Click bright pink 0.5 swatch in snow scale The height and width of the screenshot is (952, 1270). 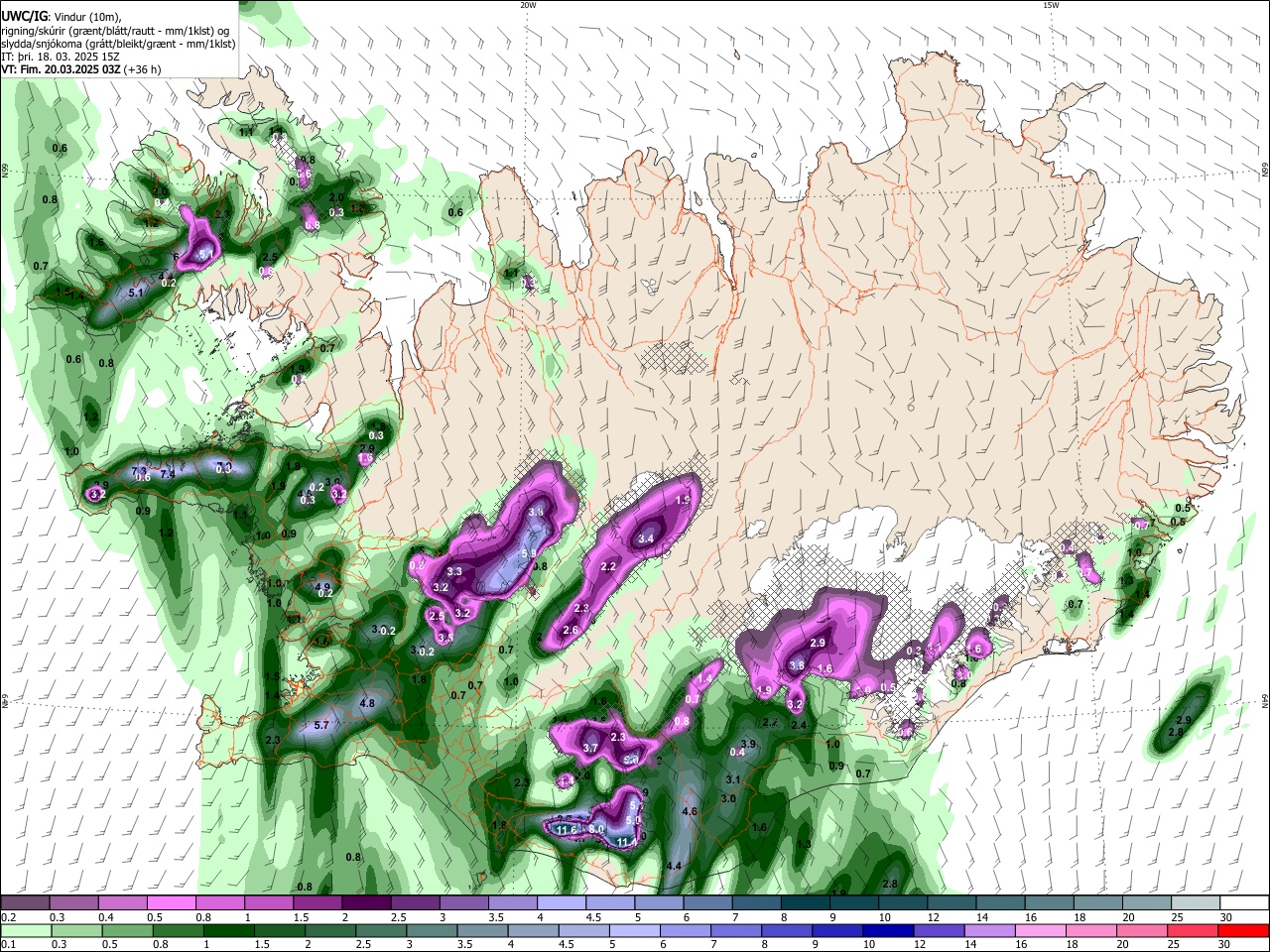point(171,903)
